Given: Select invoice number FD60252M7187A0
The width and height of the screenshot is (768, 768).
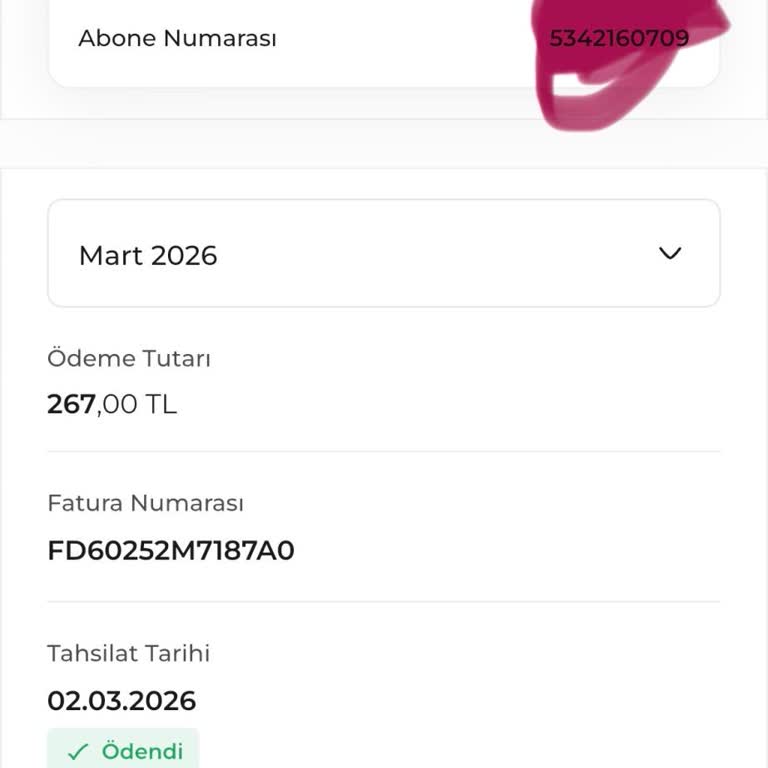Looking at the screenshot, I should click(171, 551).
